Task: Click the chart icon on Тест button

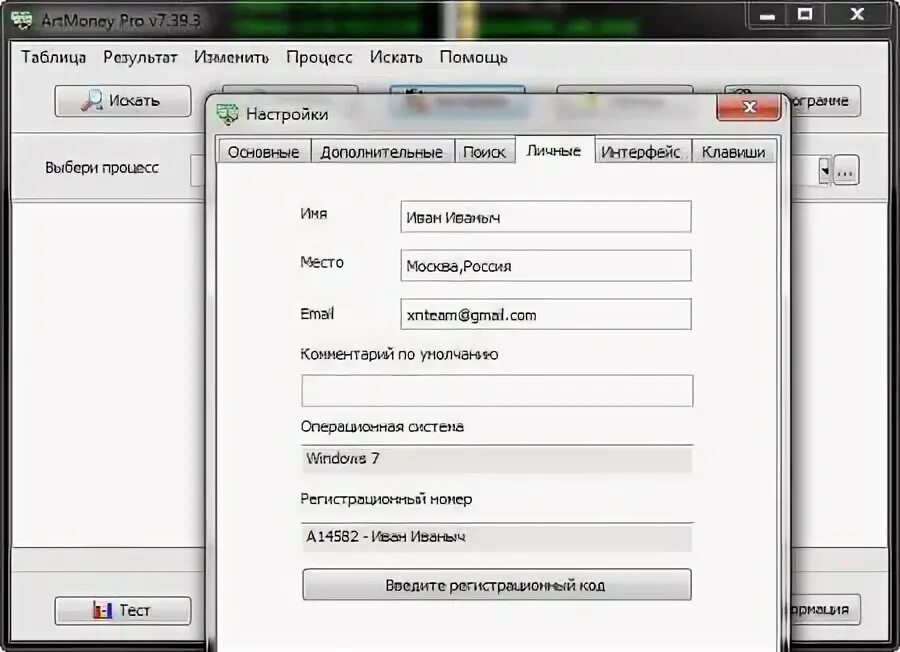Action: pyautogui.click(x=102, y=610)
